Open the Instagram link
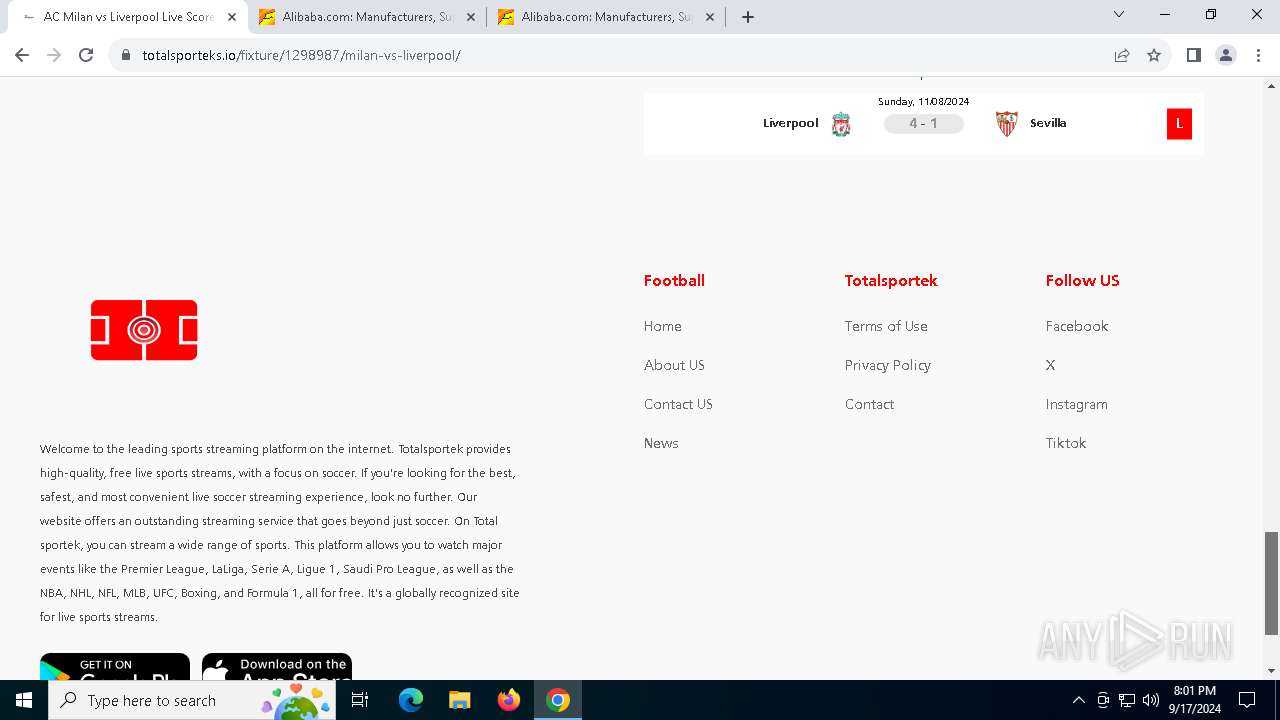1280x720 pixels. click(1077, 404)
